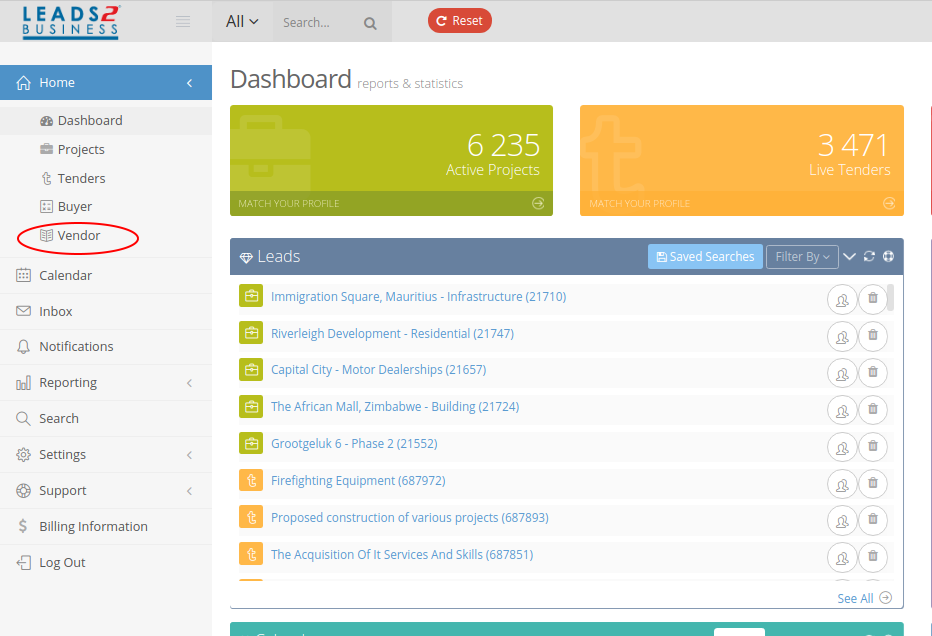Screen dimensions: 932x636
Task: Click user icon for Capital City lead
Action: click(842, 373)
